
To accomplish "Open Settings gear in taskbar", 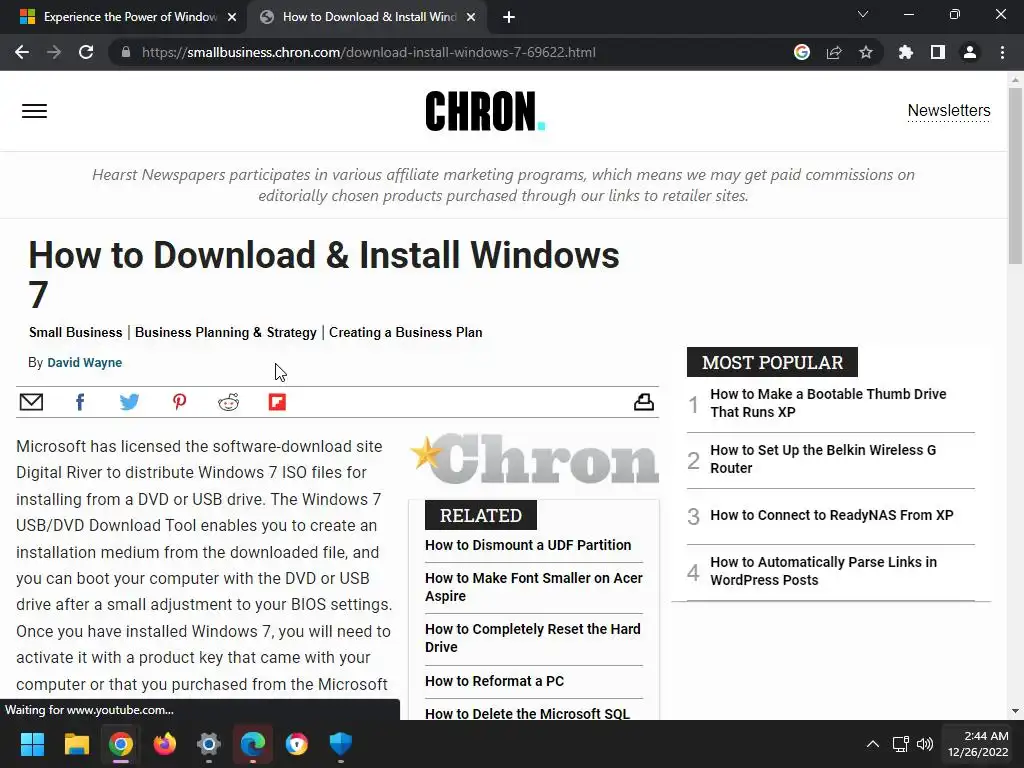I will pos(209,744).
